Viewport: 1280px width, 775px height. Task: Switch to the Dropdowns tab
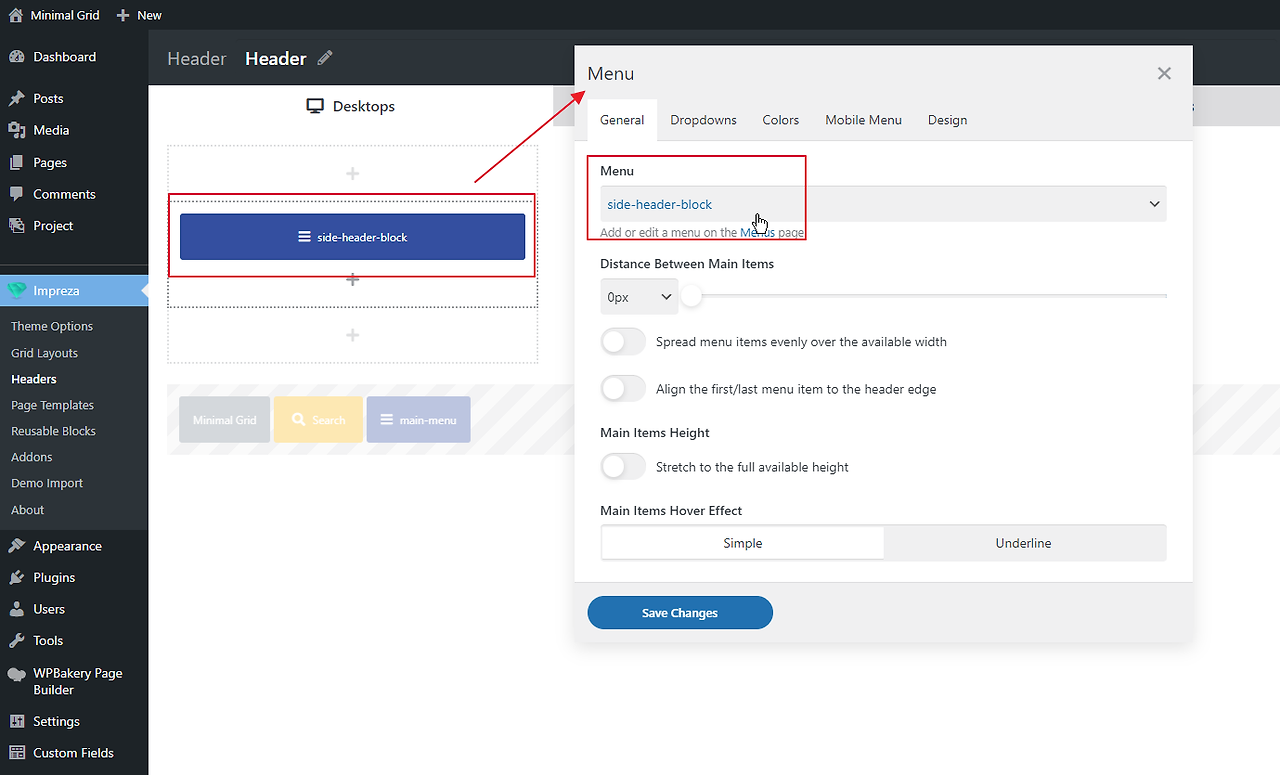[704, 120]
